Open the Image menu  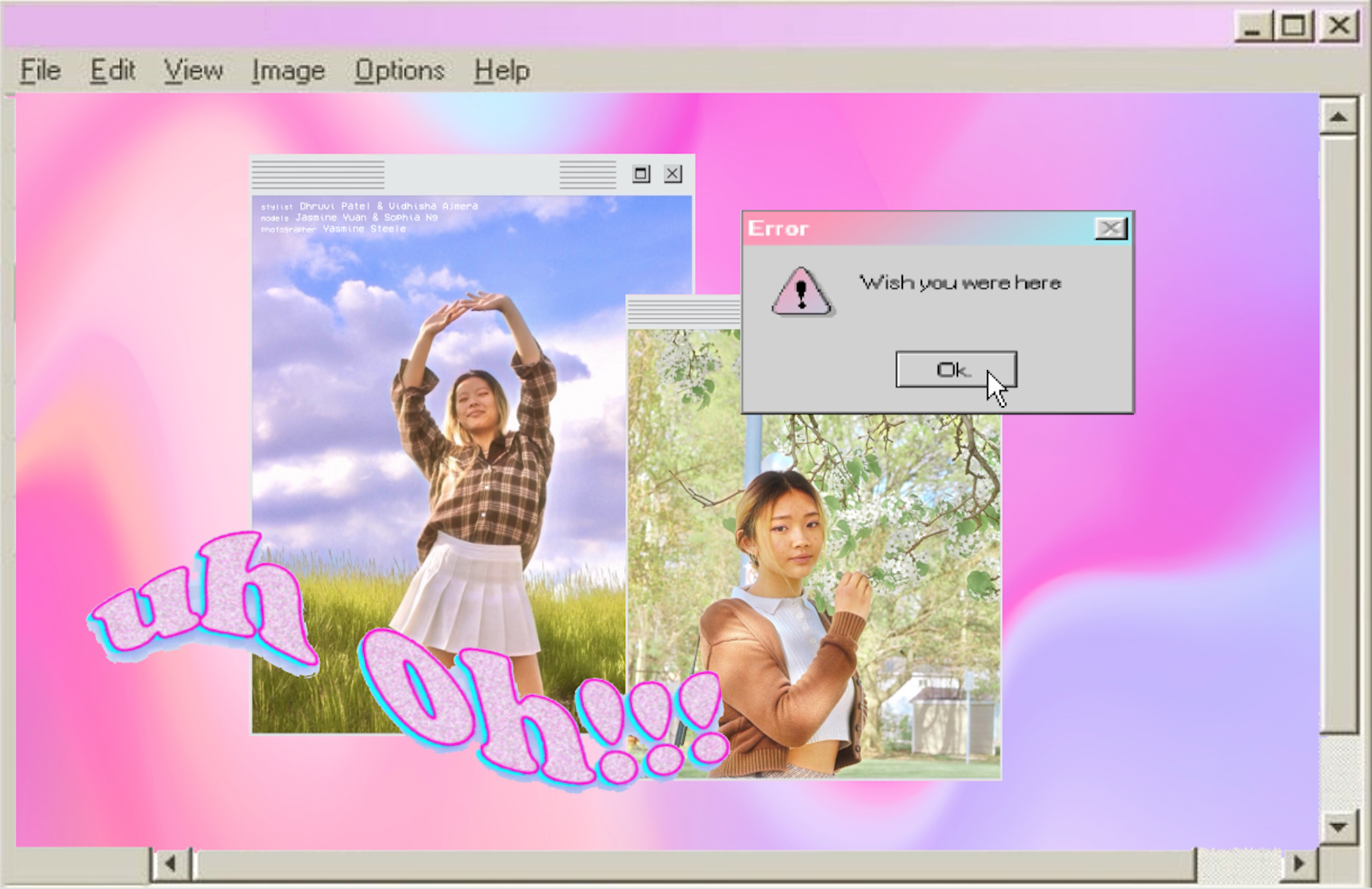coord(289,70)
